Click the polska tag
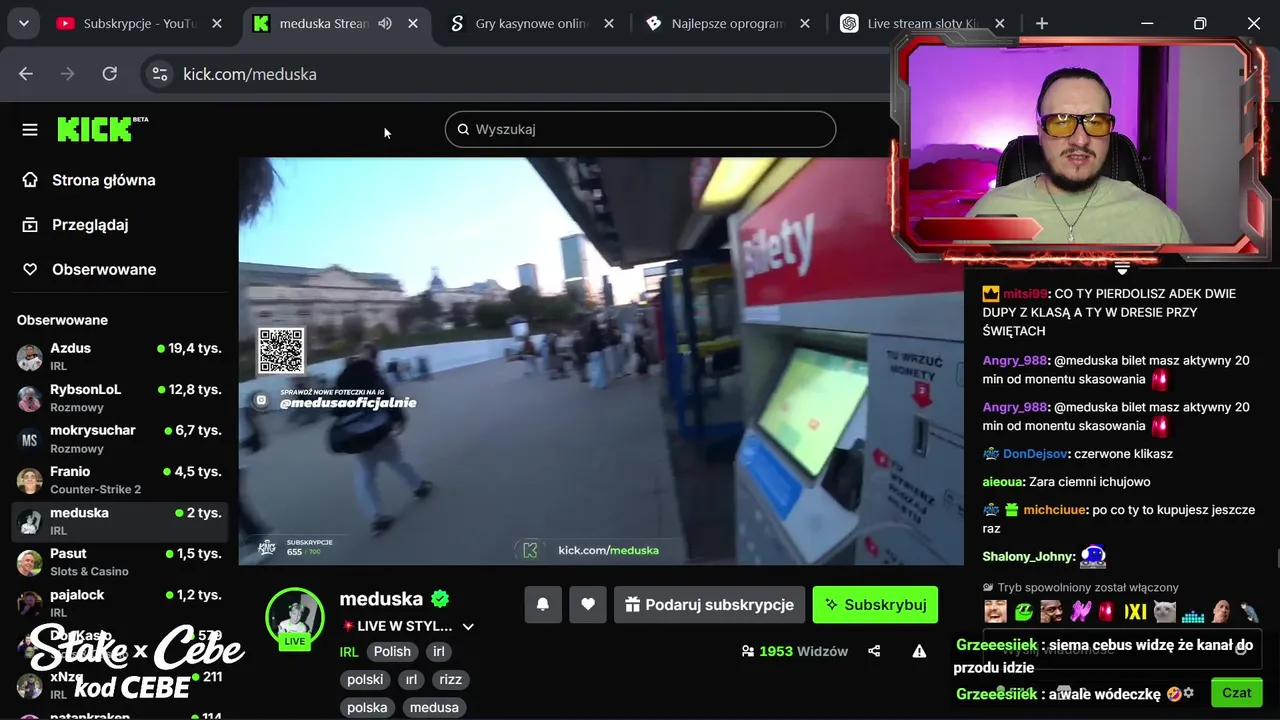This screenshot has width=1280, height=720. [x=367, y=707]
